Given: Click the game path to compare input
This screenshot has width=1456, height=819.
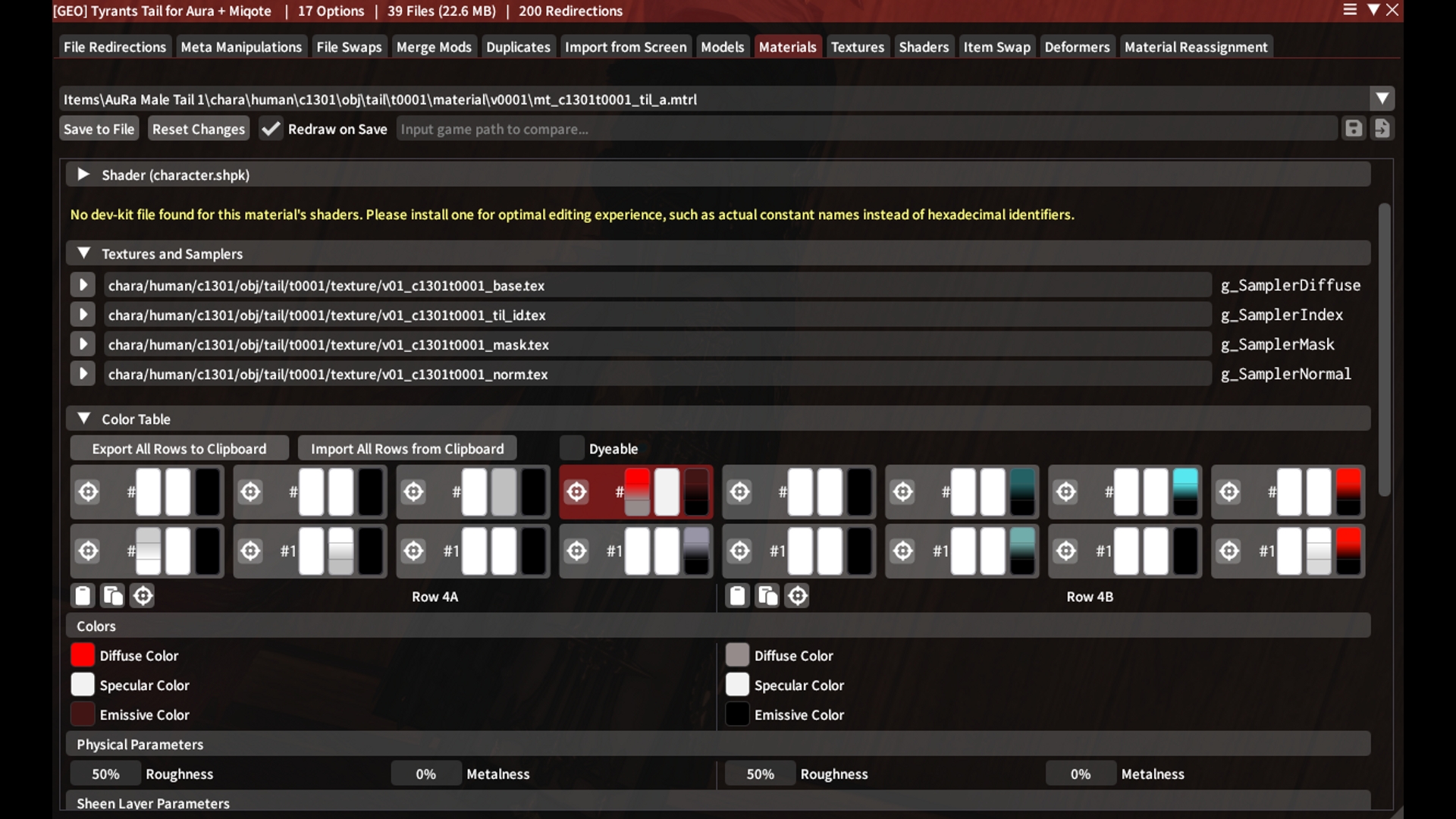Looking at the screenshot, I should (866, 129).
